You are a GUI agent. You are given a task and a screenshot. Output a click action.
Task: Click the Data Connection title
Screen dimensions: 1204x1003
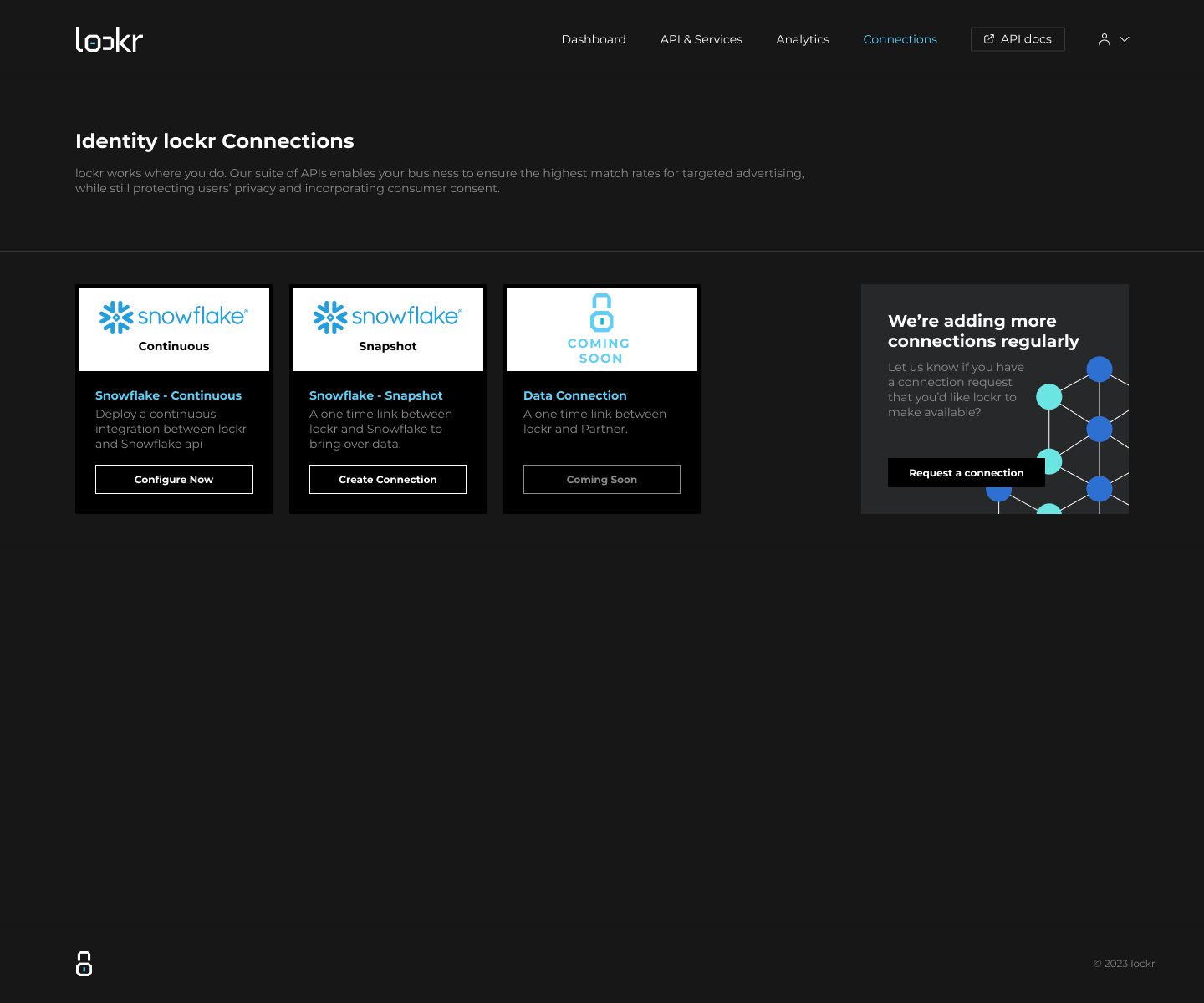[x=575, y=395]
